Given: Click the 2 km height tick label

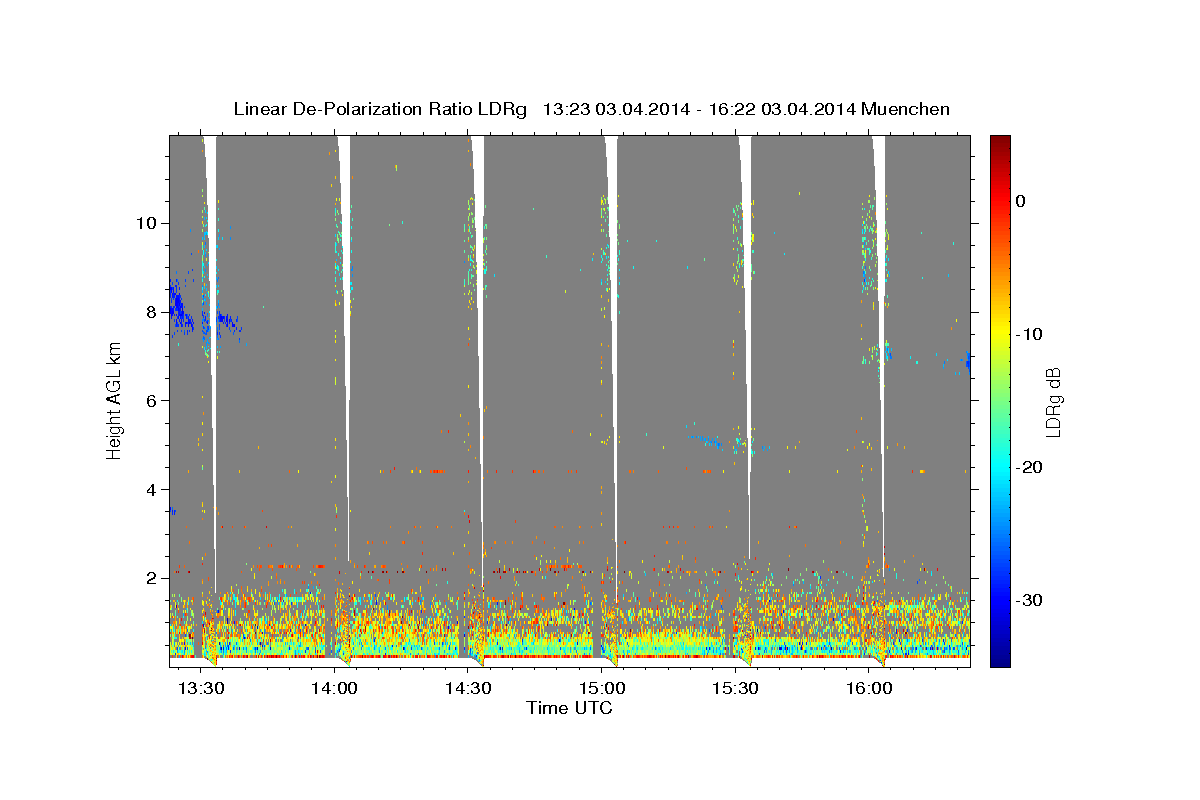Looking at the screenshot, I should point(150,579).
